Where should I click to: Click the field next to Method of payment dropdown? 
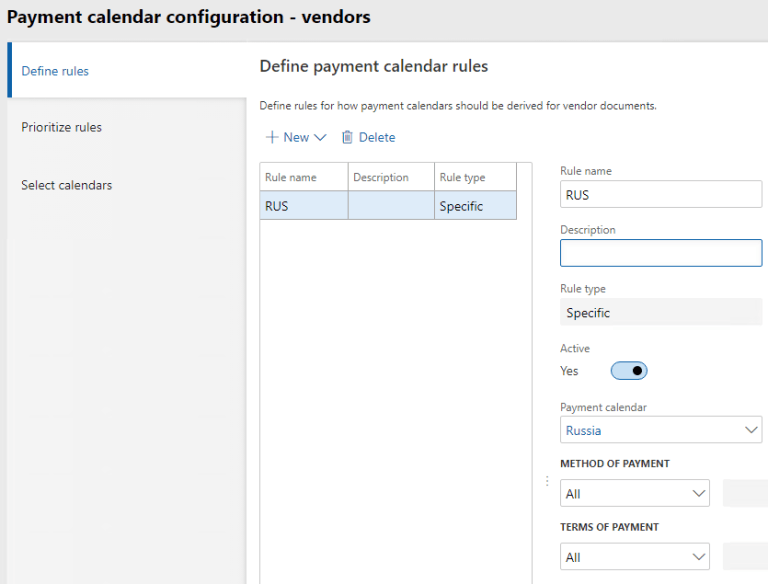click(x=745, y=493)
